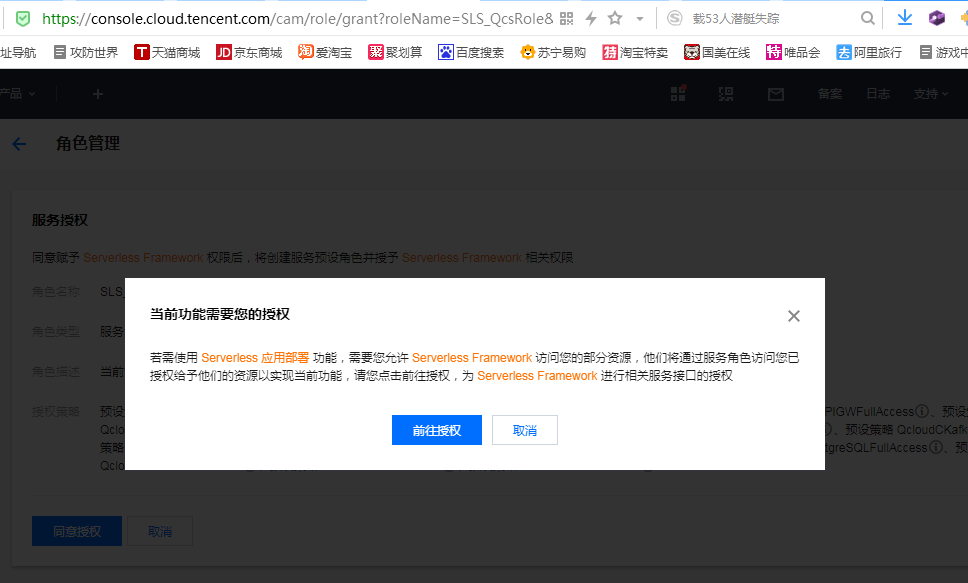968x583 pixels.
Task: Open the 百度搜索 bookmark
Action: pyautogui.click(x=471, y=52)
